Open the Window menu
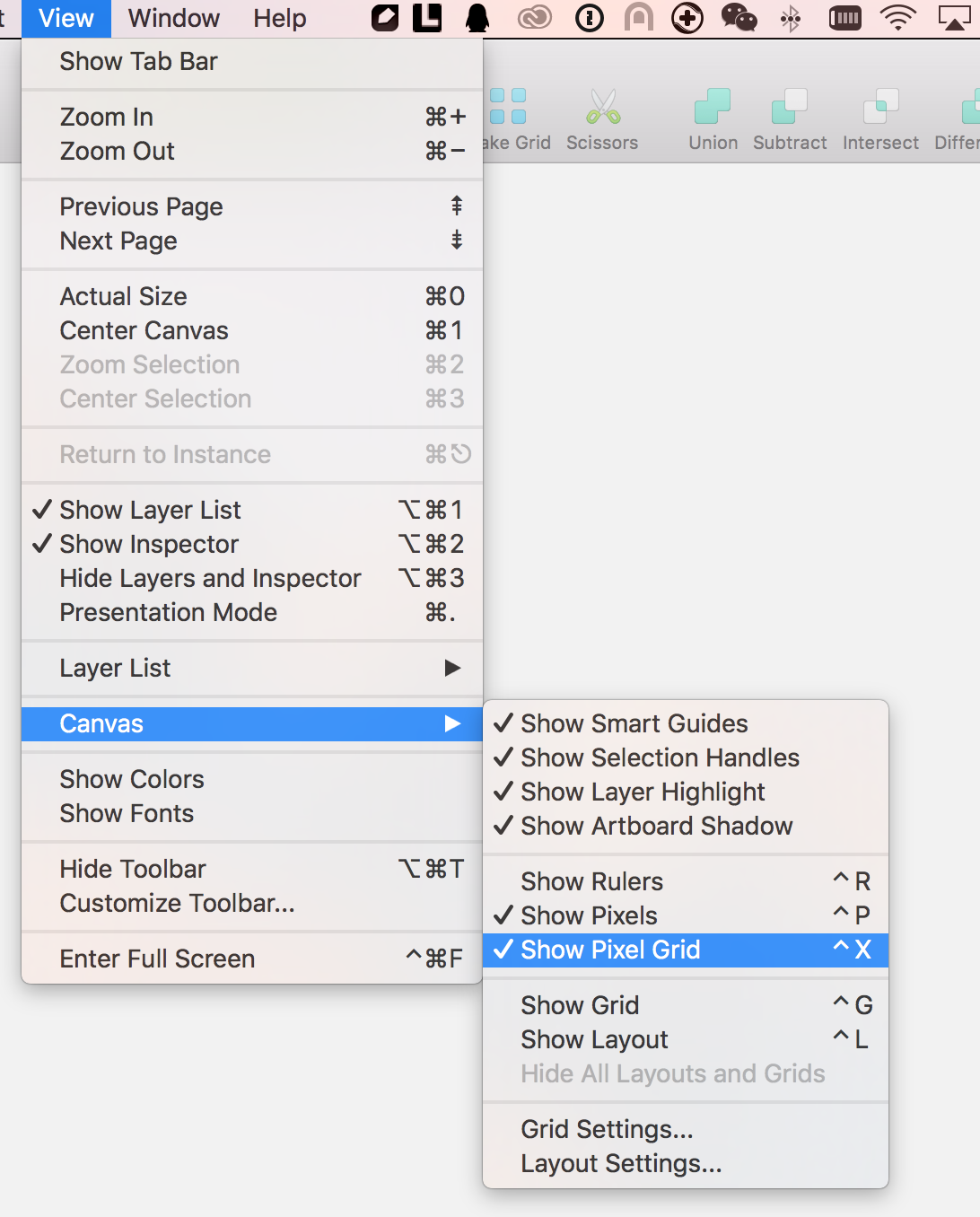980x1217 pixels. 174,18
